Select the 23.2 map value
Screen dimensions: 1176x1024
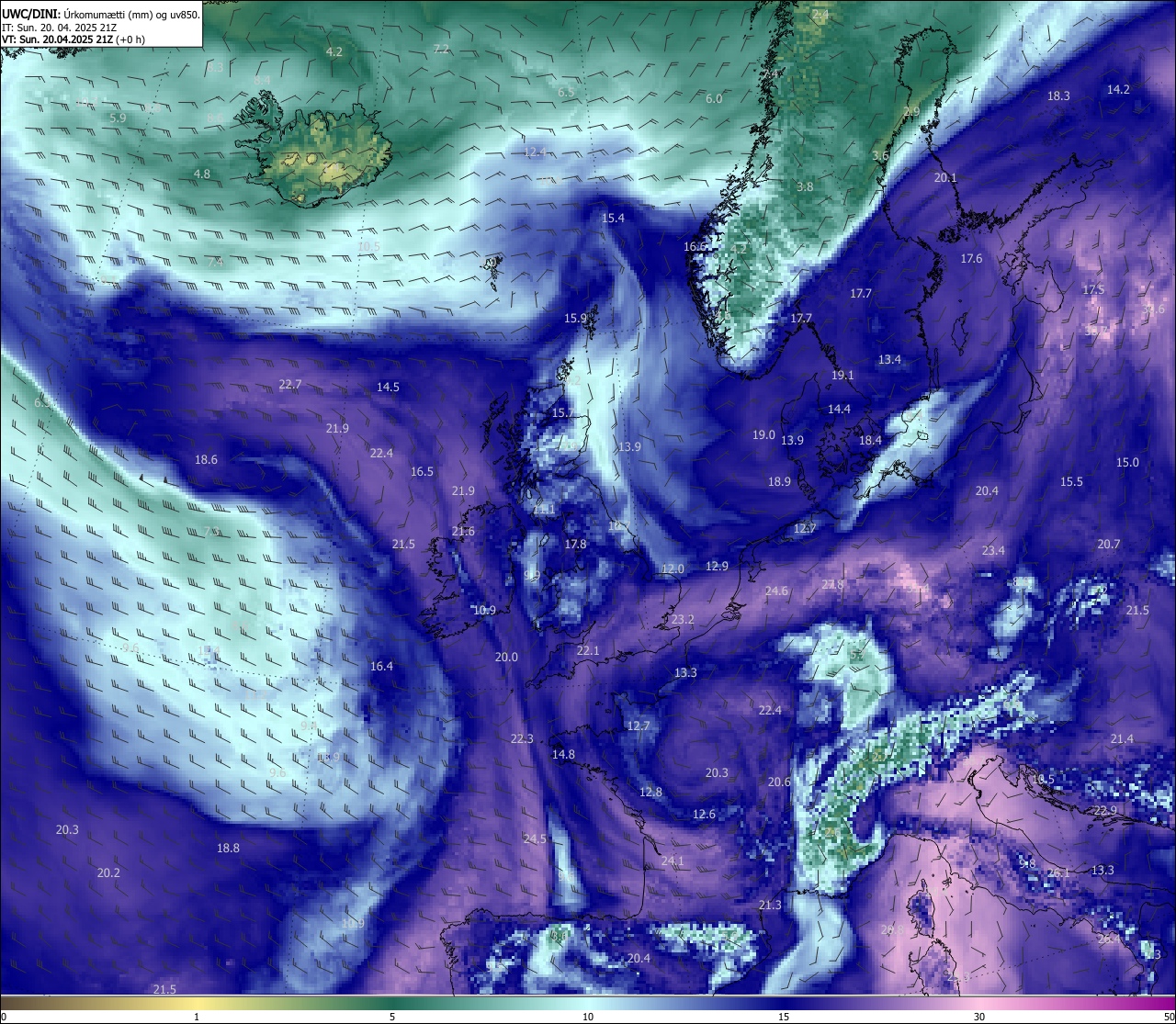(x=683, y=619)
